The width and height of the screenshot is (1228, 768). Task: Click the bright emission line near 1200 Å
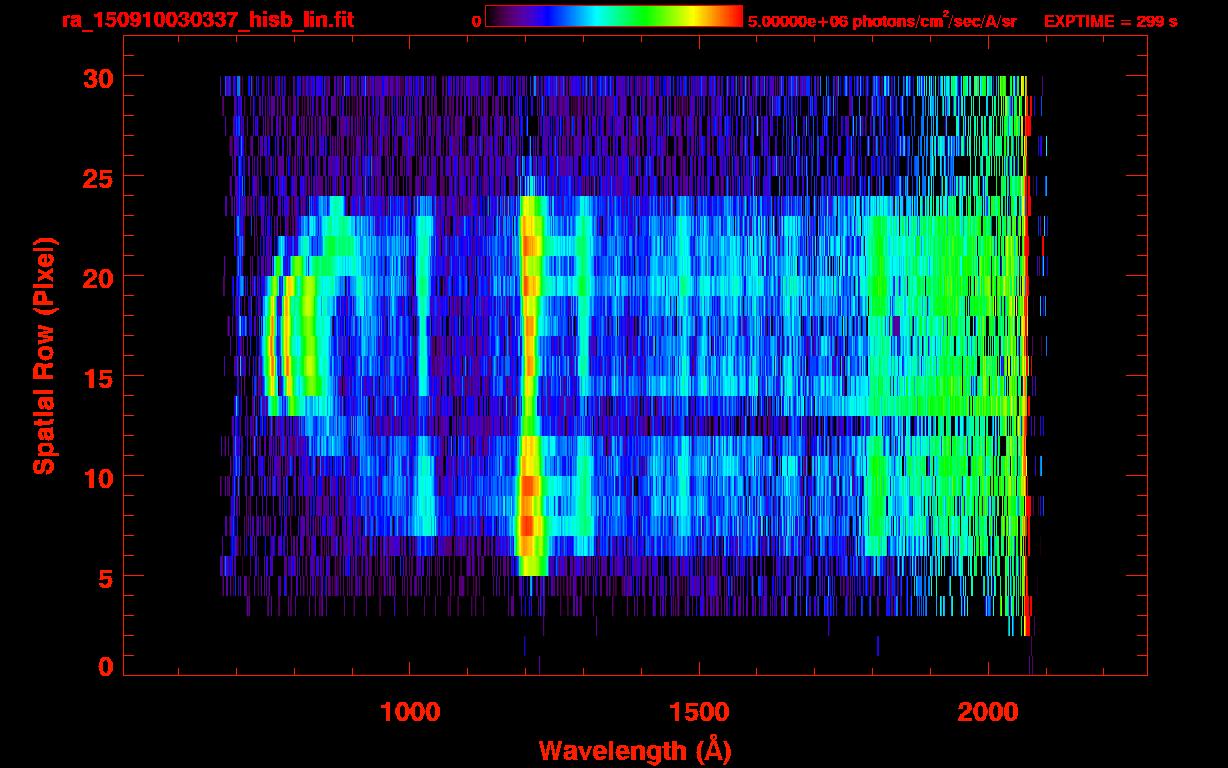(x=529, y=380)
